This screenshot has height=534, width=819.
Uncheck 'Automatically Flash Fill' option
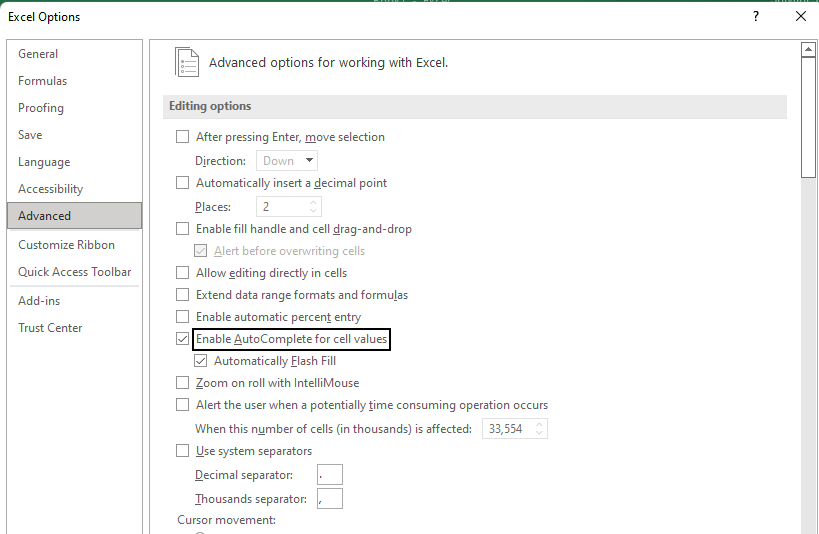tap(200, 361)
